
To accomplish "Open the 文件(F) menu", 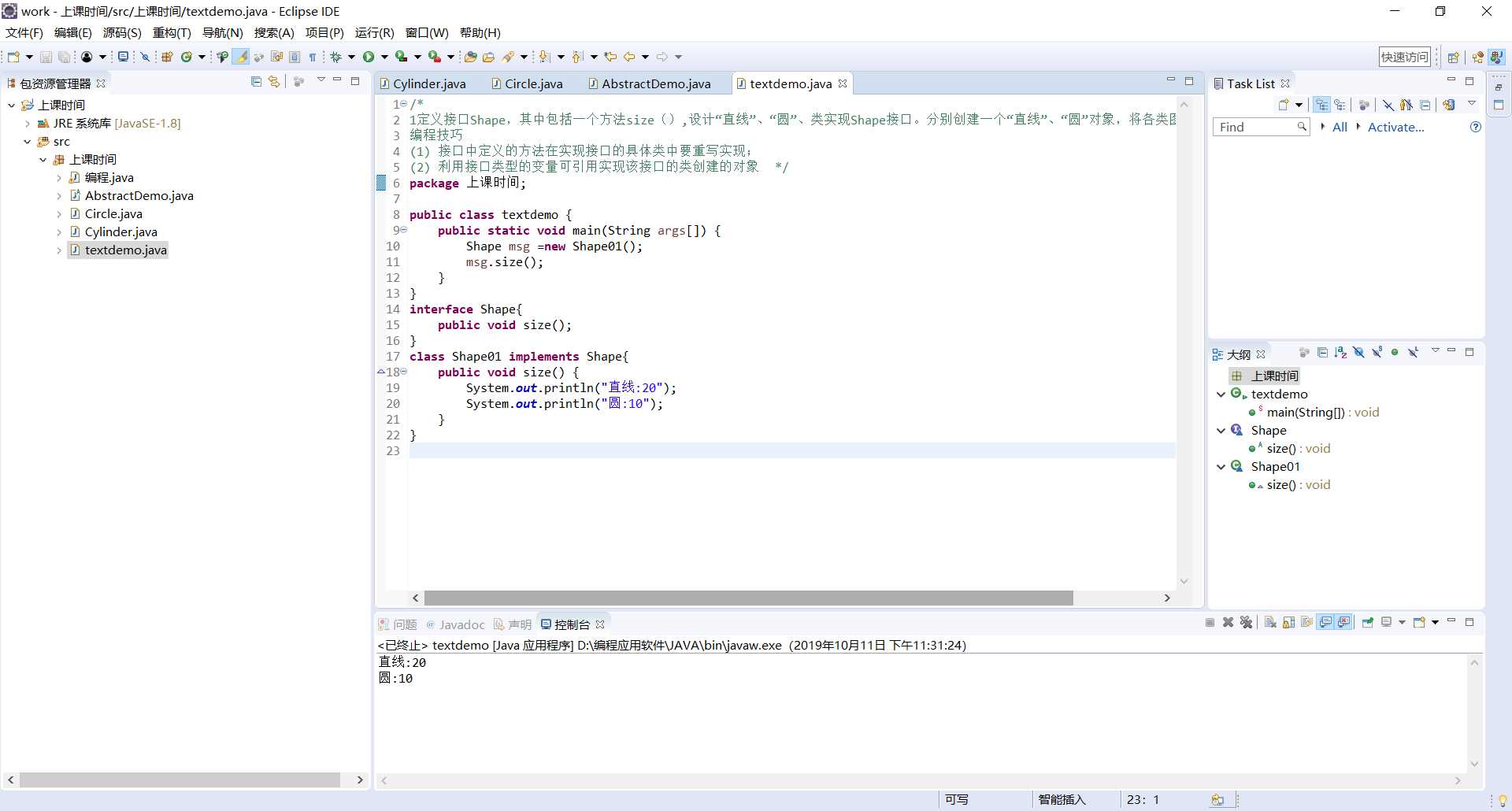I will click(x=24, y=32).
